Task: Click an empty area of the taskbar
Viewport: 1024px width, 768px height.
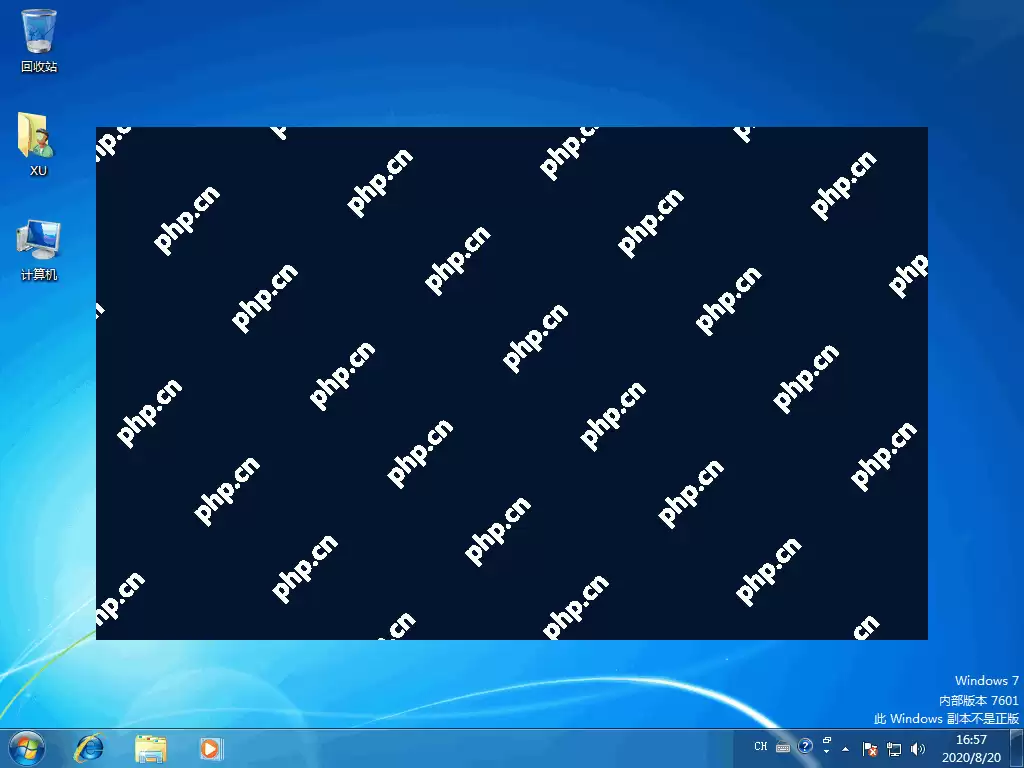Action: [480, 748]
